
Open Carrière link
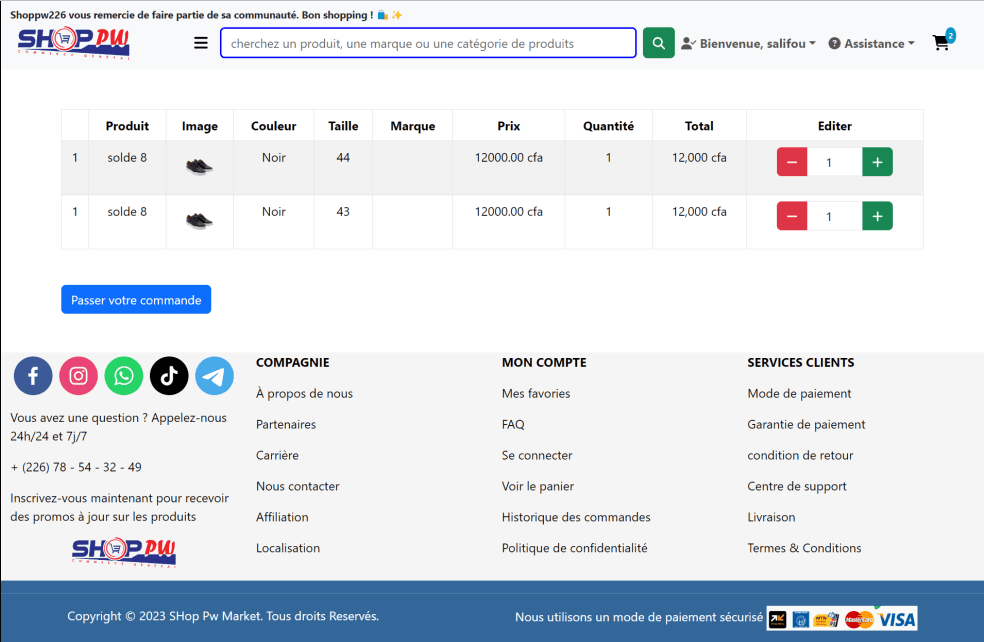[x=277, y=455]
